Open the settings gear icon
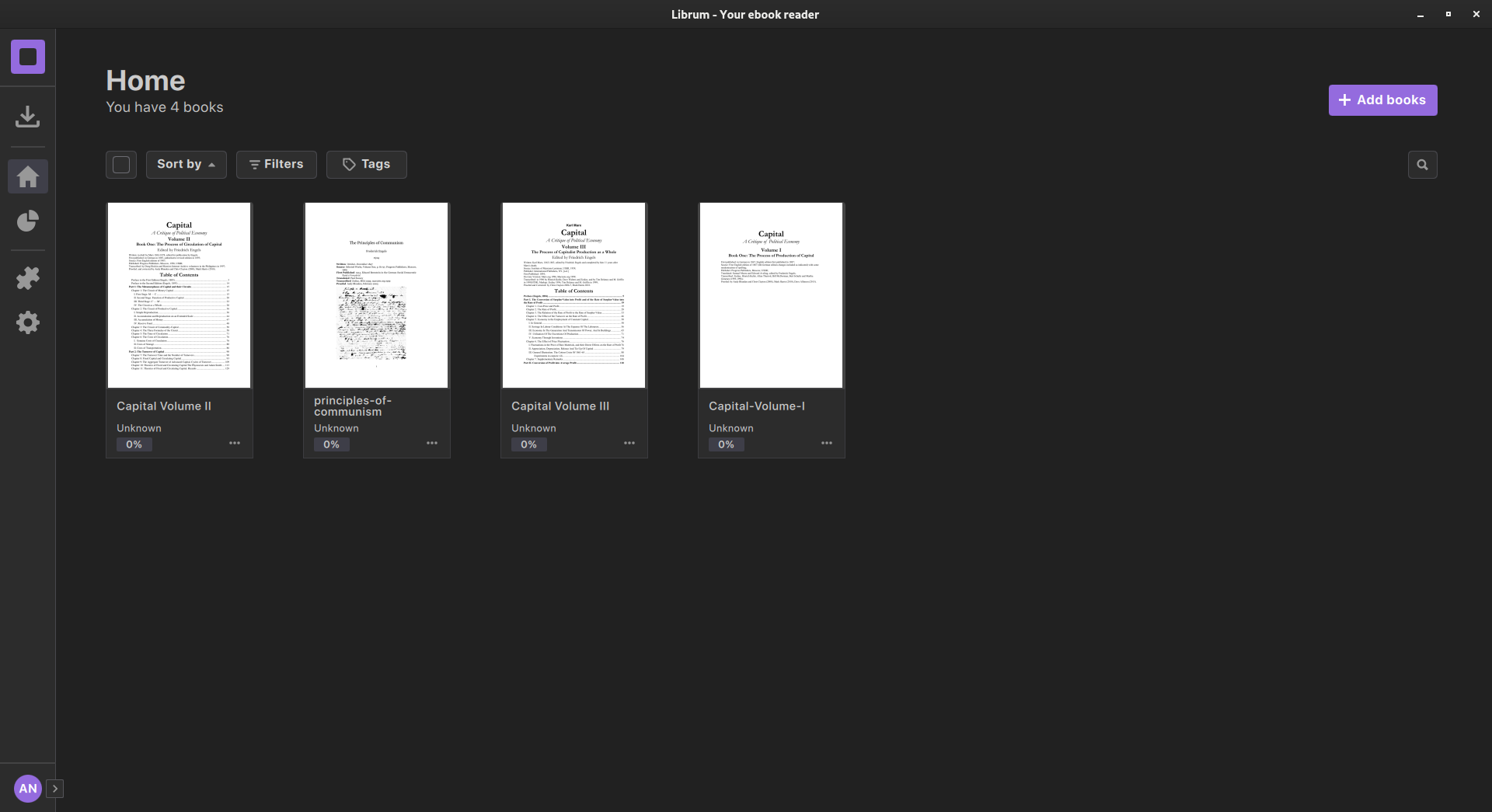The height and width of the screenshot is (812, 1492). [x=27, y=322]
